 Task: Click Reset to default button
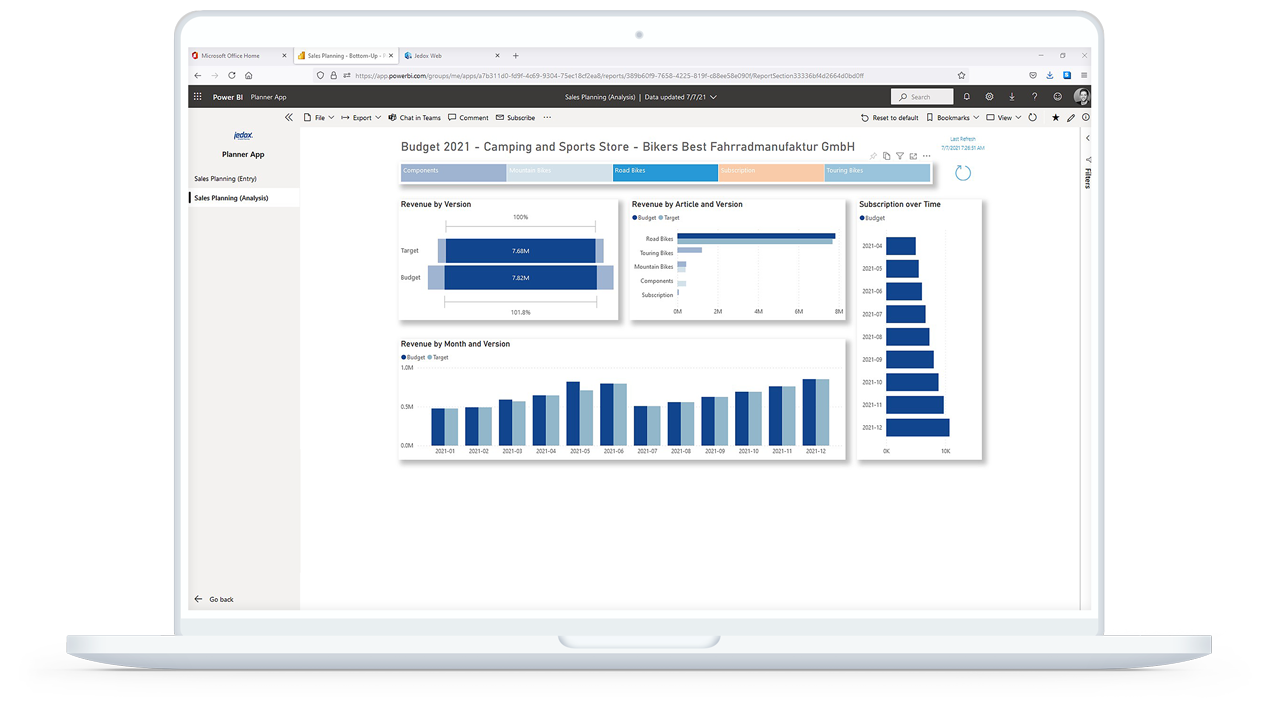[889, 118]
